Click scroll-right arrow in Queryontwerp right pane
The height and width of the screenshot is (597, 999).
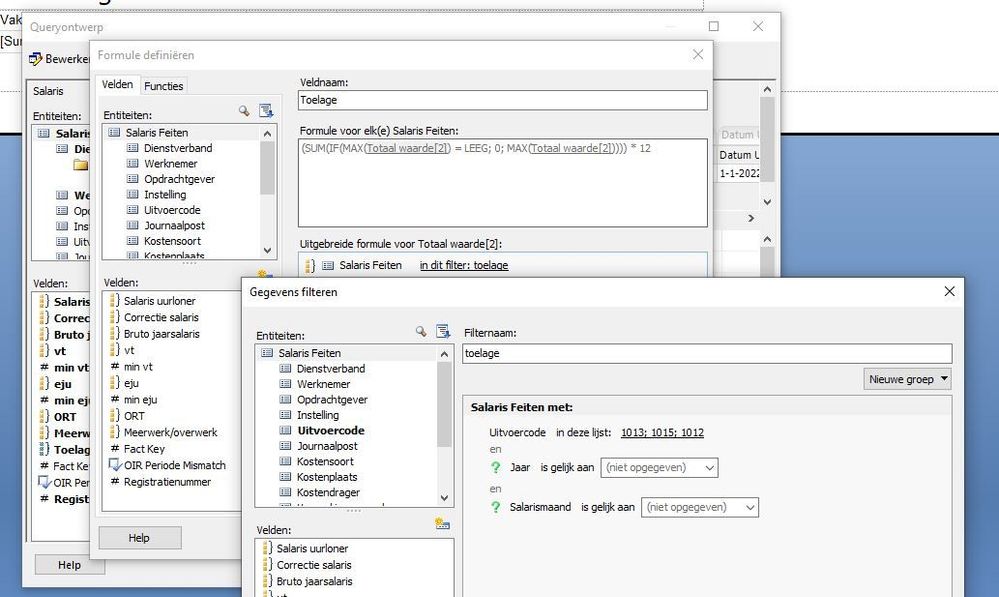pos(751,219)
